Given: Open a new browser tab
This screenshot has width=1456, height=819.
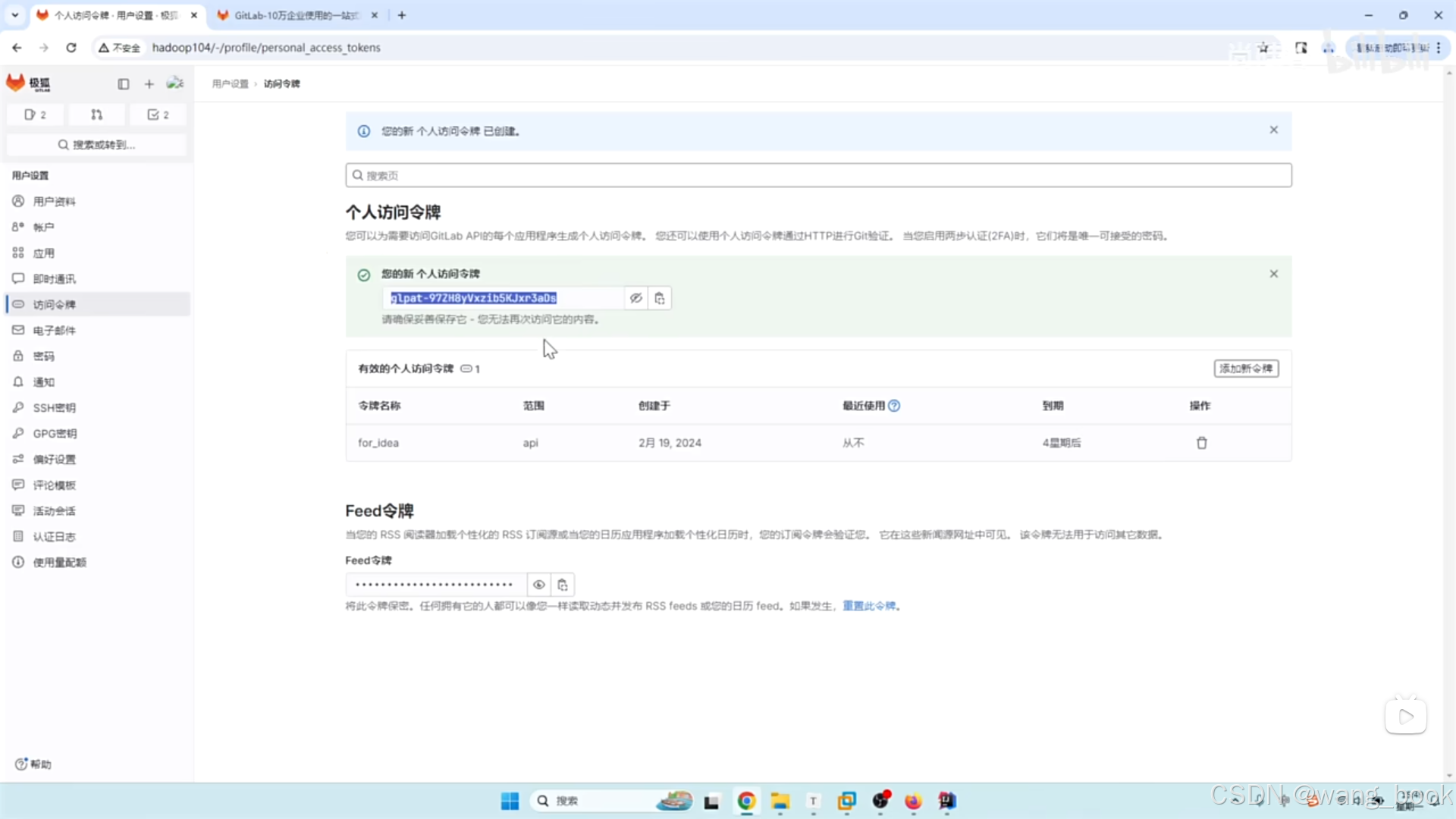Looking at the screenshot, I should point(402,15).
